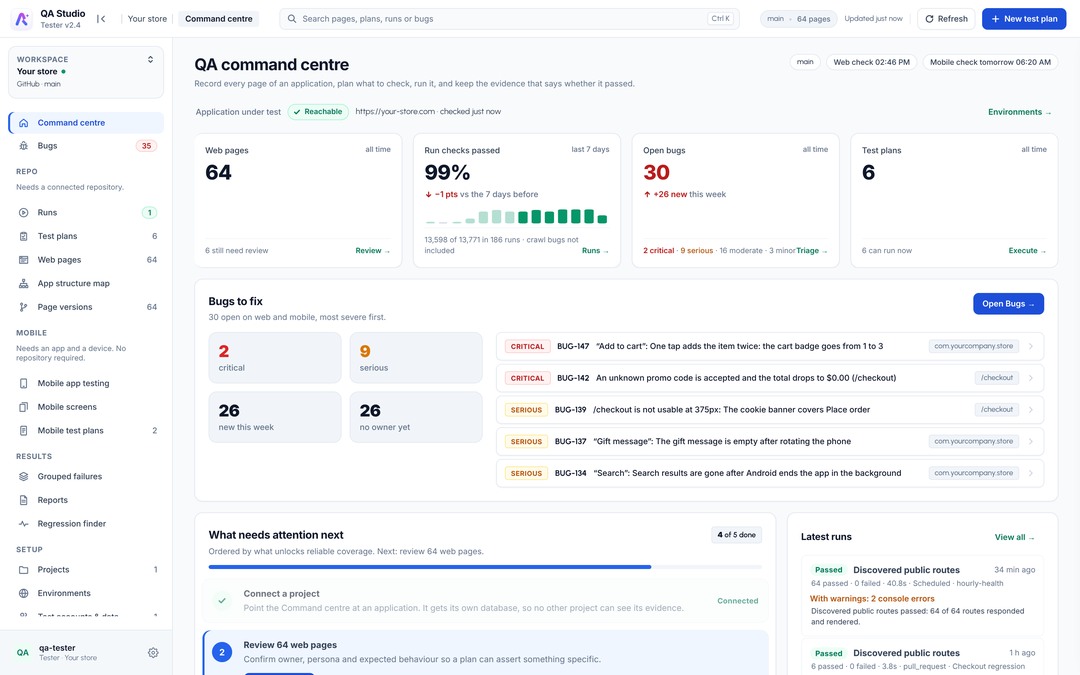This screenshot has width=1080, height=675.
Task: Collapse the sidebar with the arrow icon
Action: click(x=101, y=19)
